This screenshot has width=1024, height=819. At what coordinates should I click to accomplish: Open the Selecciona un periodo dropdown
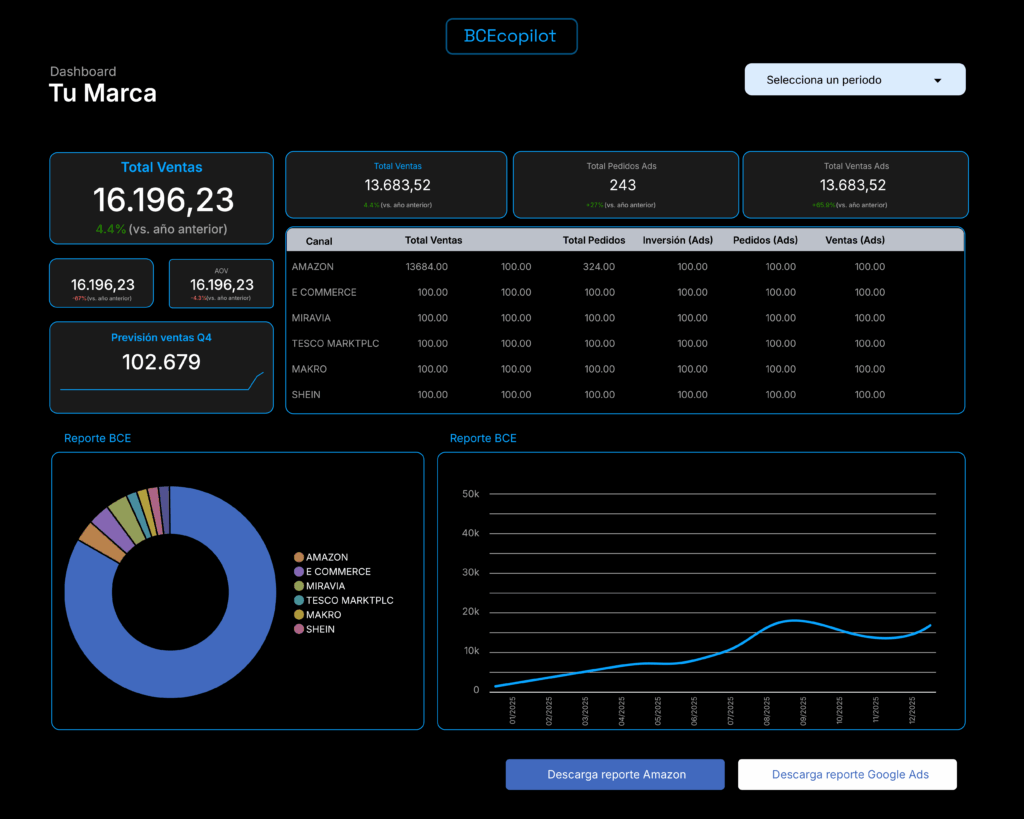[854, 80]
